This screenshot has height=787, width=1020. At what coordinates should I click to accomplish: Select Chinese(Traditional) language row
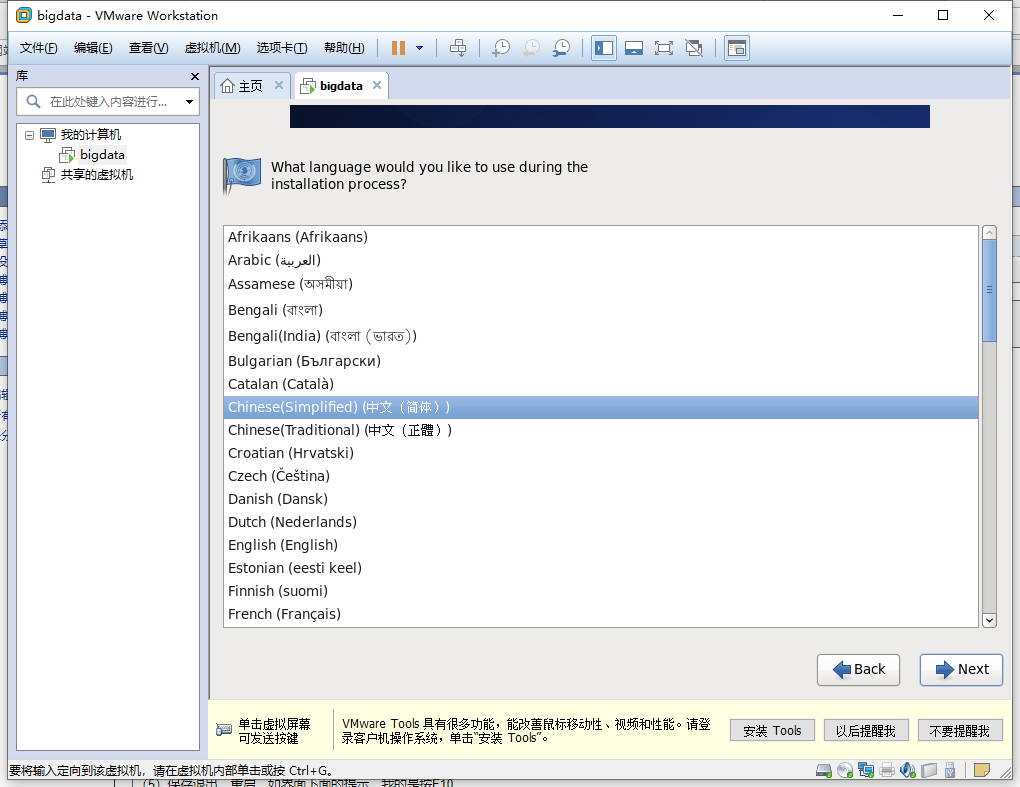[x=600, y=430]
